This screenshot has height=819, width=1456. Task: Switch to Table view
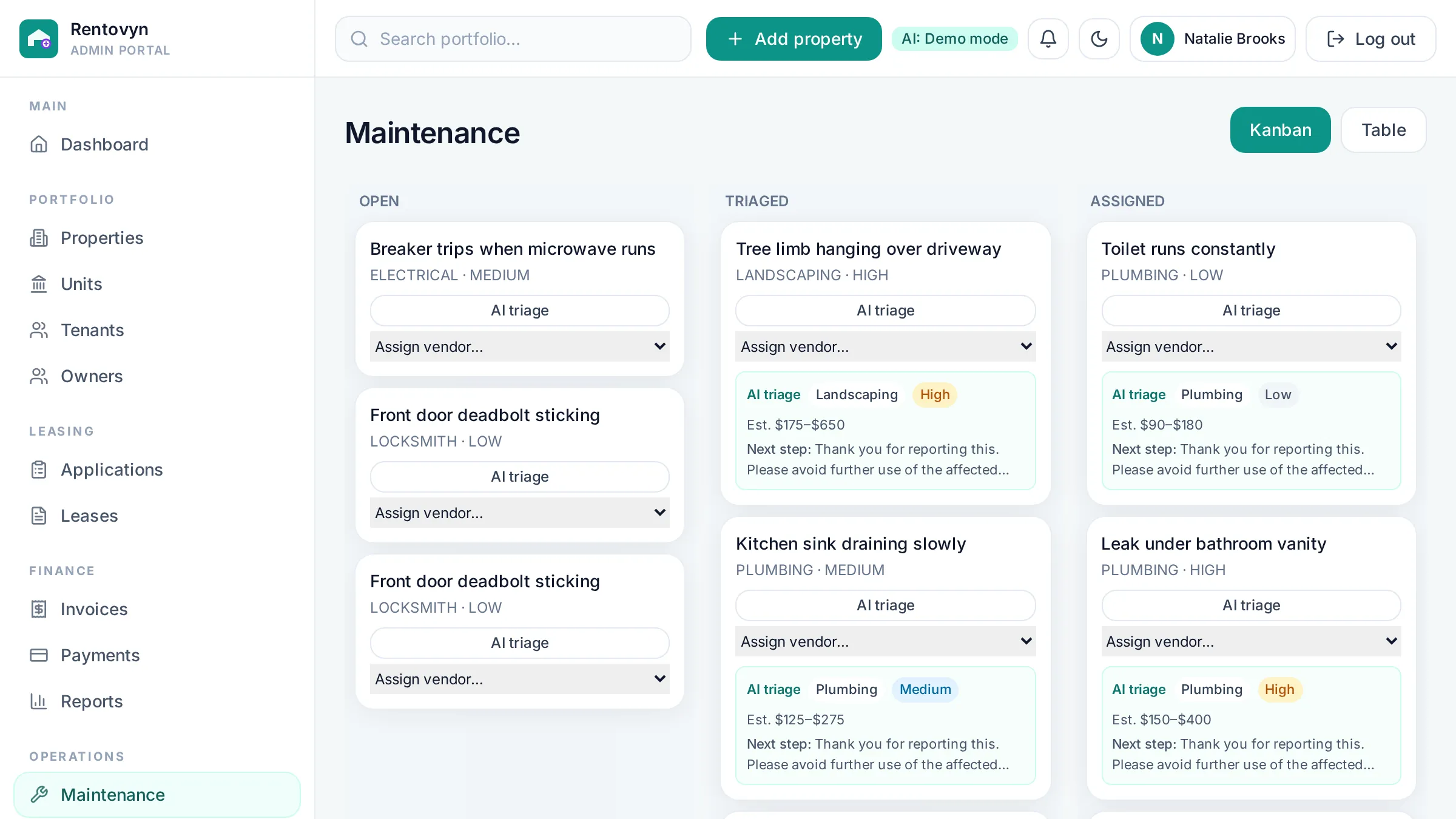click(x=1384, y=130)
